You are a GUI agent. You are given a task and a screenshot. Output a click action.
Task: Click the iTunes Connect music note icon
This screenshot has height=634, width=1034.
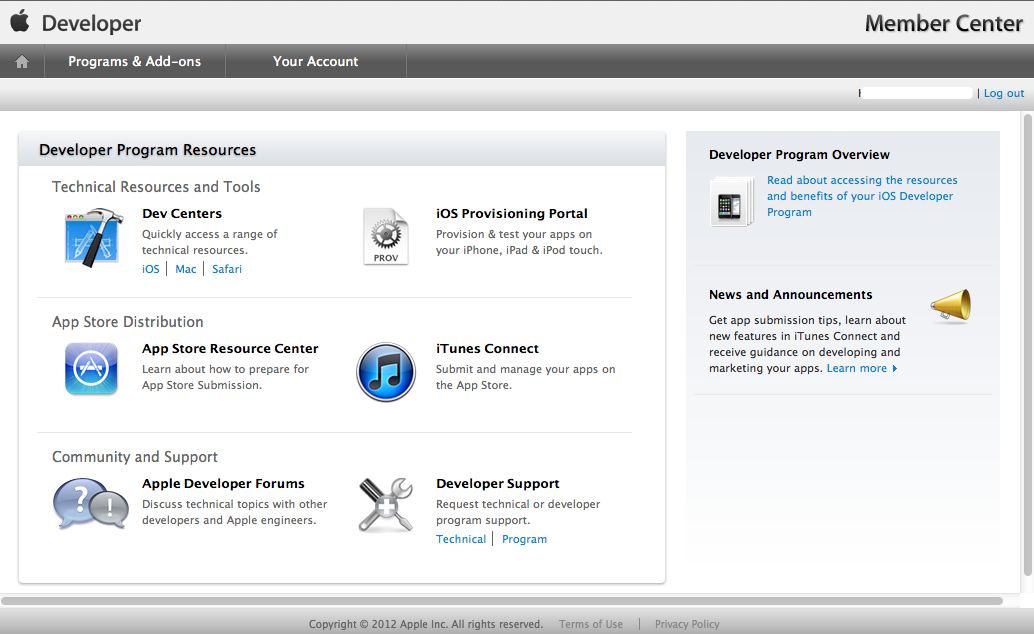coord(386,372)
